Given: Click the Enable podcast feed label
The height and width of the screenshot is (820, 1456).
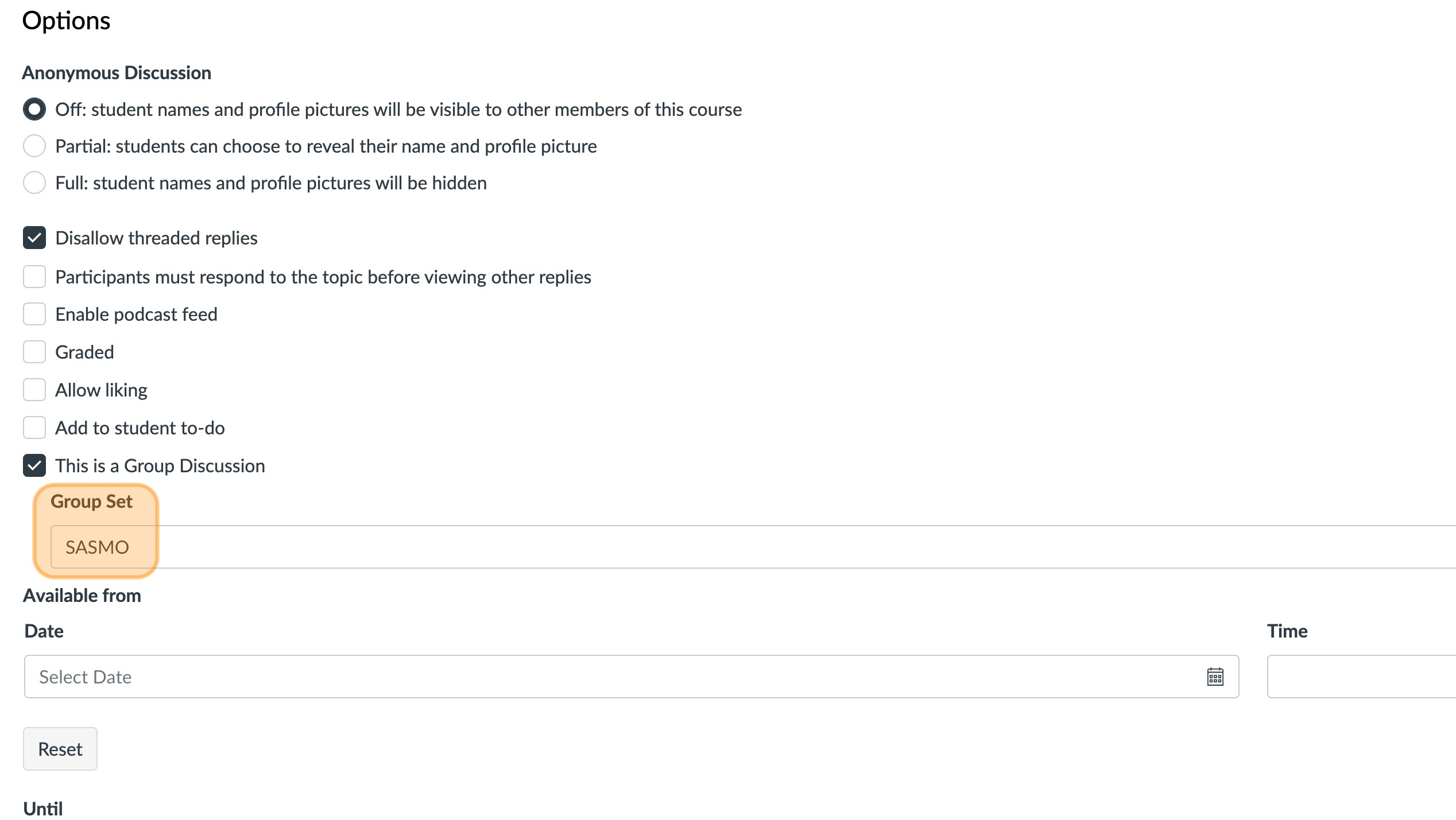Looking at the screenshot, I should coord(136,314).
